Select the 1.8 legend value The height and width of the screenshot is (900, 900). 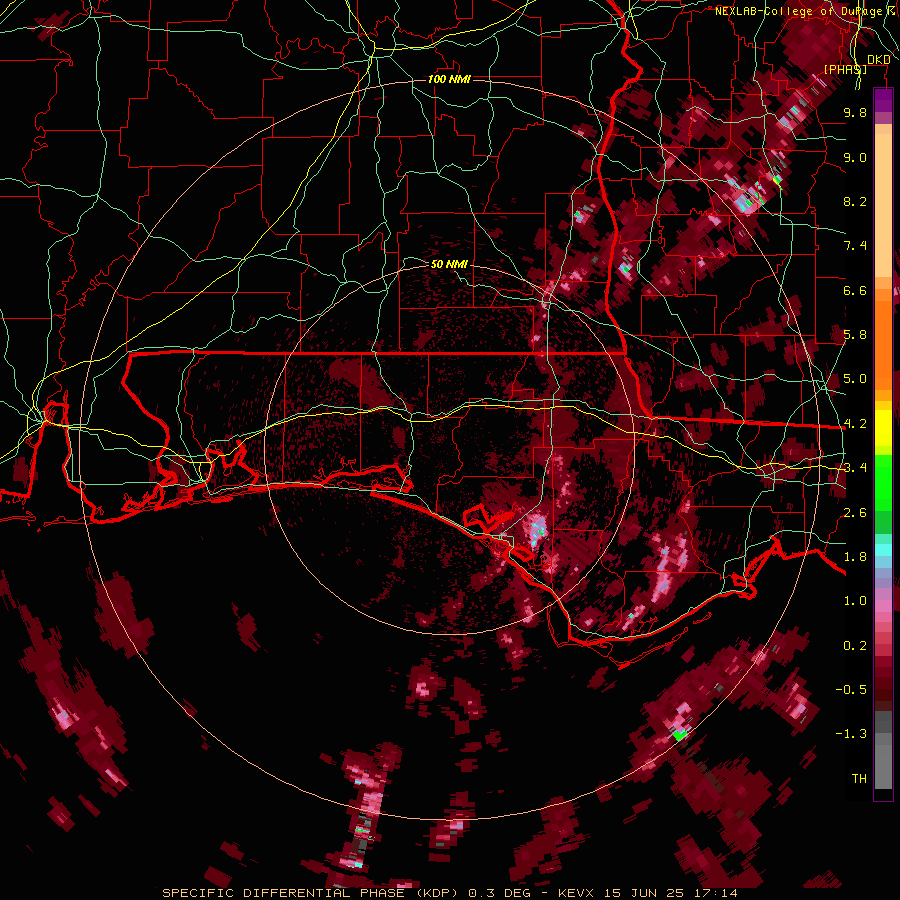click(x=855, y=557)
